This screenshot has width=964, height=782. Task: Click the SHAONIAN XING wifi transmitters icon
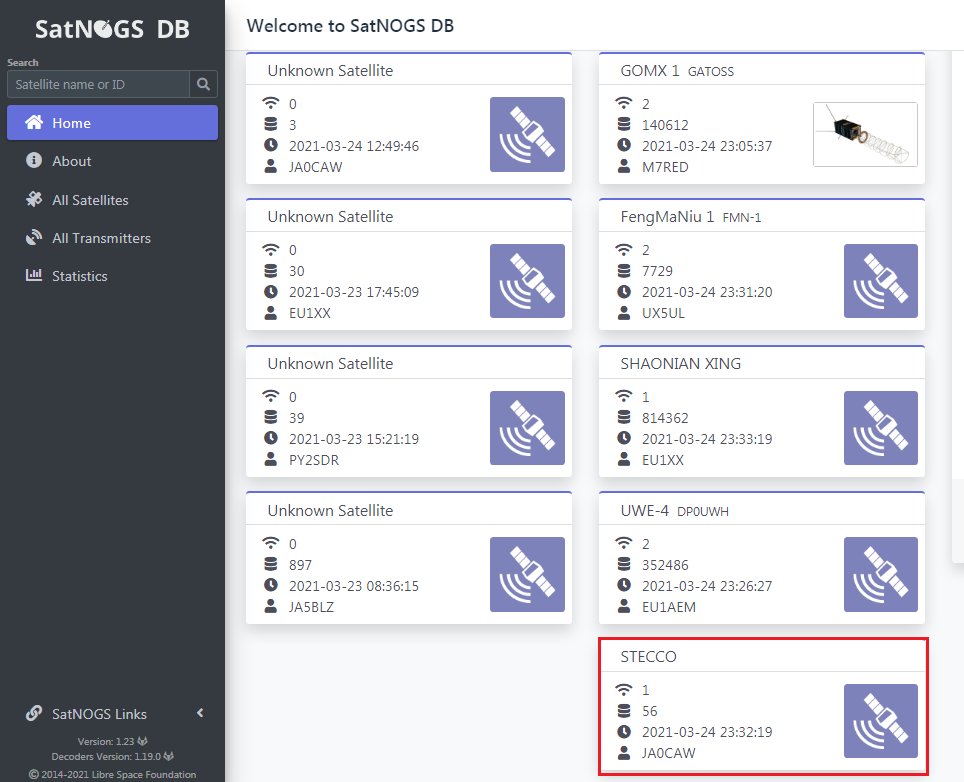point(623,396)
